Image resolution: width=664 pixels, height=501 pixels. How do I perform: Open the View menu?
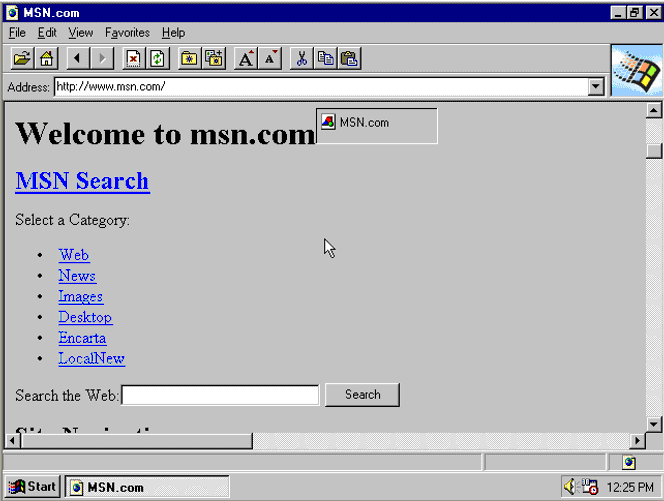coord(80,33)
